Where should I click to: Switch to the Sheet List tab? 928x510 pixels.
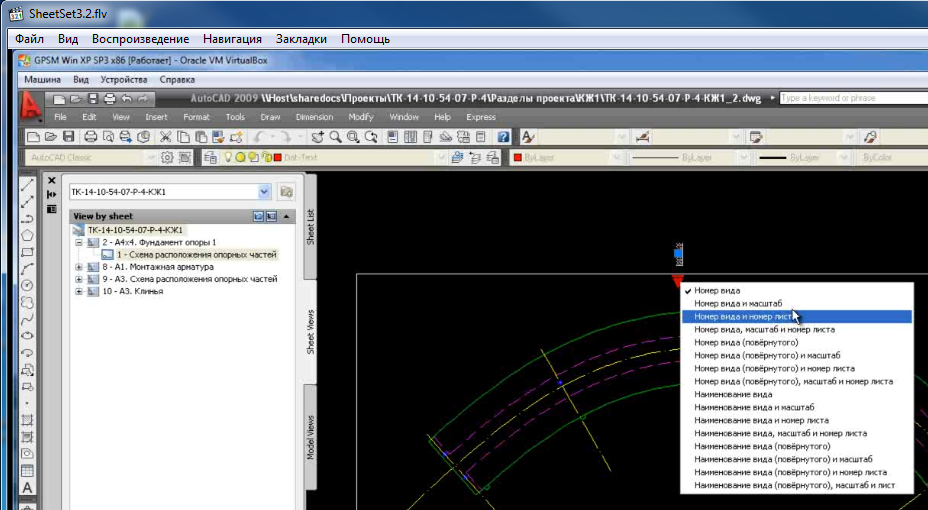(x=310, y=226)
